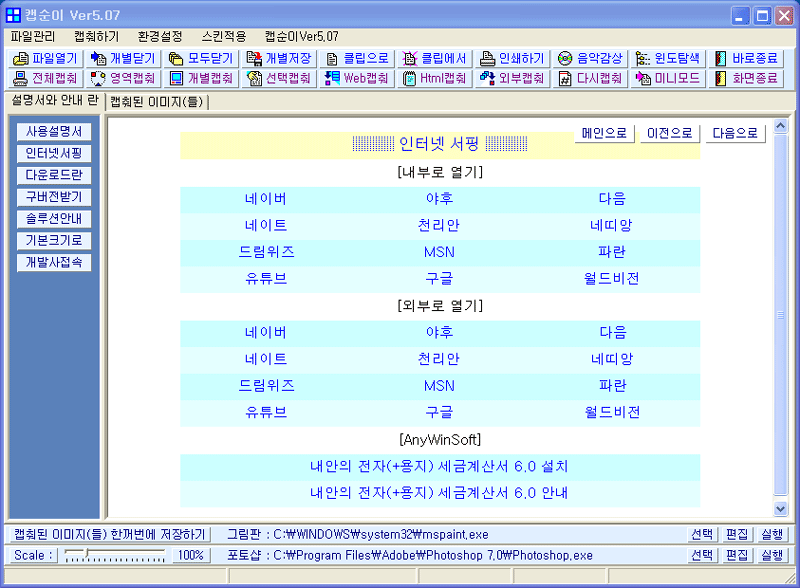Click 실행 button for 그림판 row
800x588 pixels.
772,534
